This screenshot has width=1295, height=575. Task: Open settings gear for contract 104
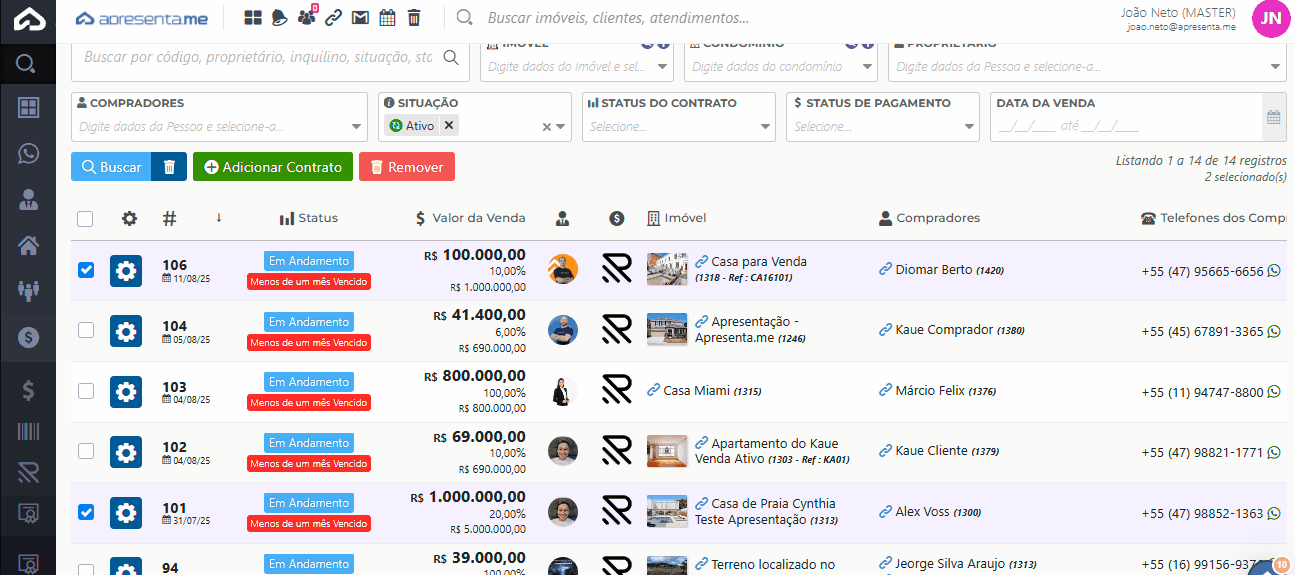point(126,331)
